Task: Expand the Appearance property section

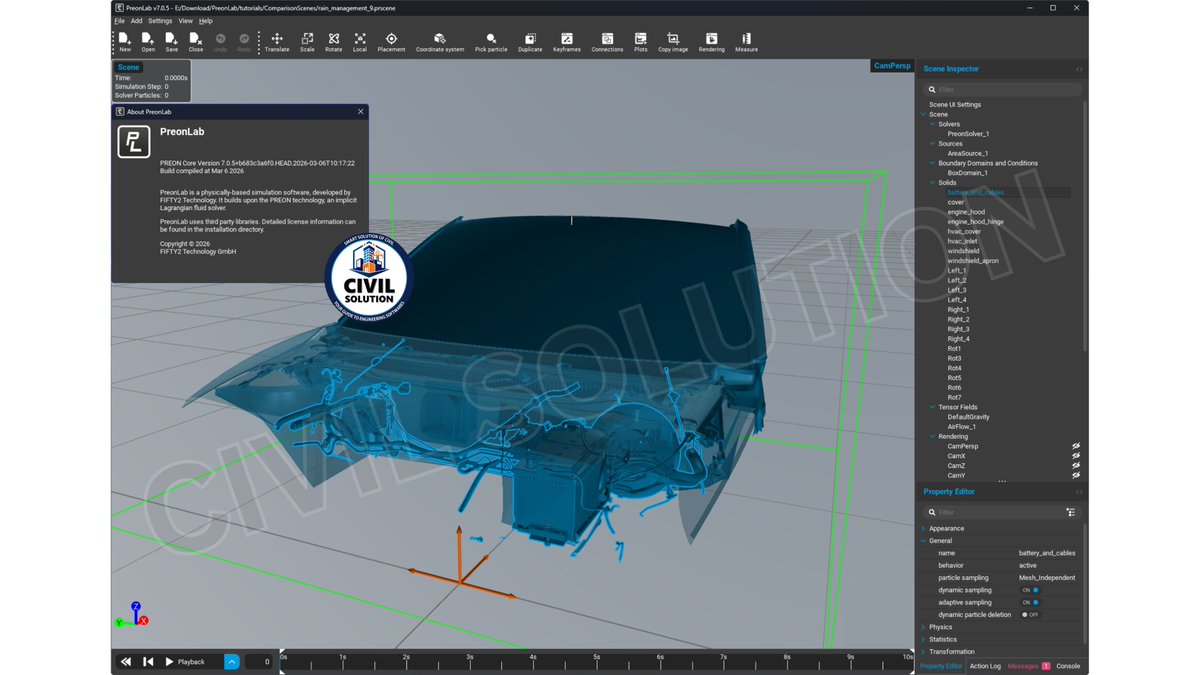Action: point(923,528)
